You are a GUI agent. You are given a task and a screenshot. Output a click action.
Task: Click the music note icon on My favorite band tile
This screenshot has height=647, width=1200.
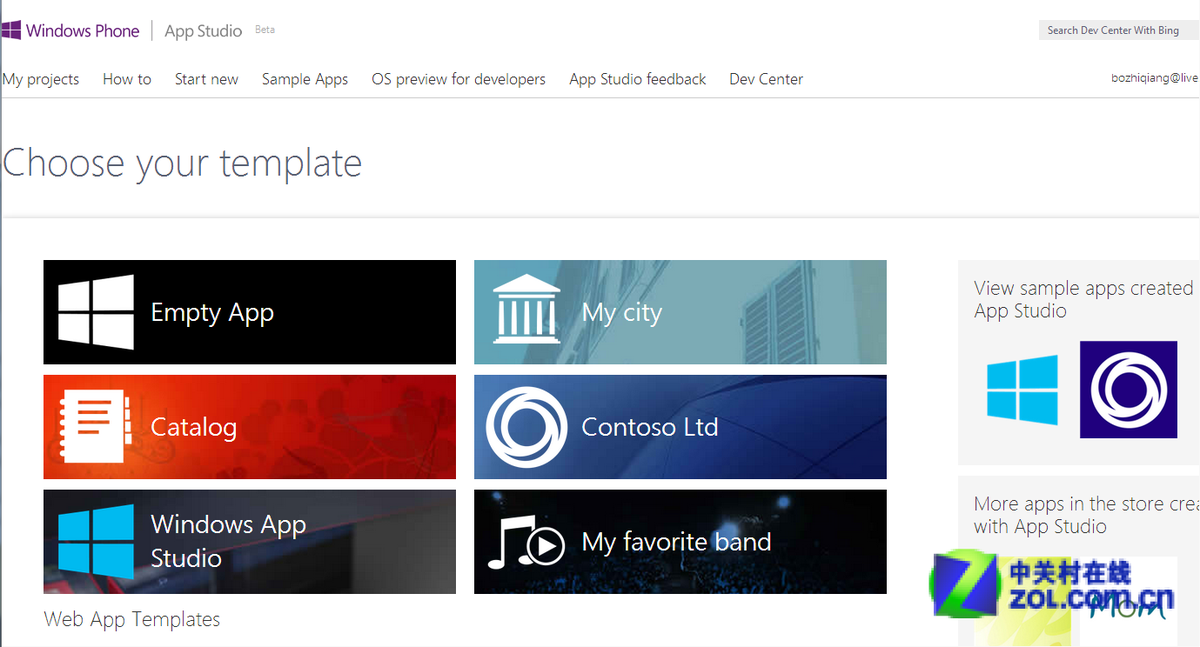pos(526,541)
